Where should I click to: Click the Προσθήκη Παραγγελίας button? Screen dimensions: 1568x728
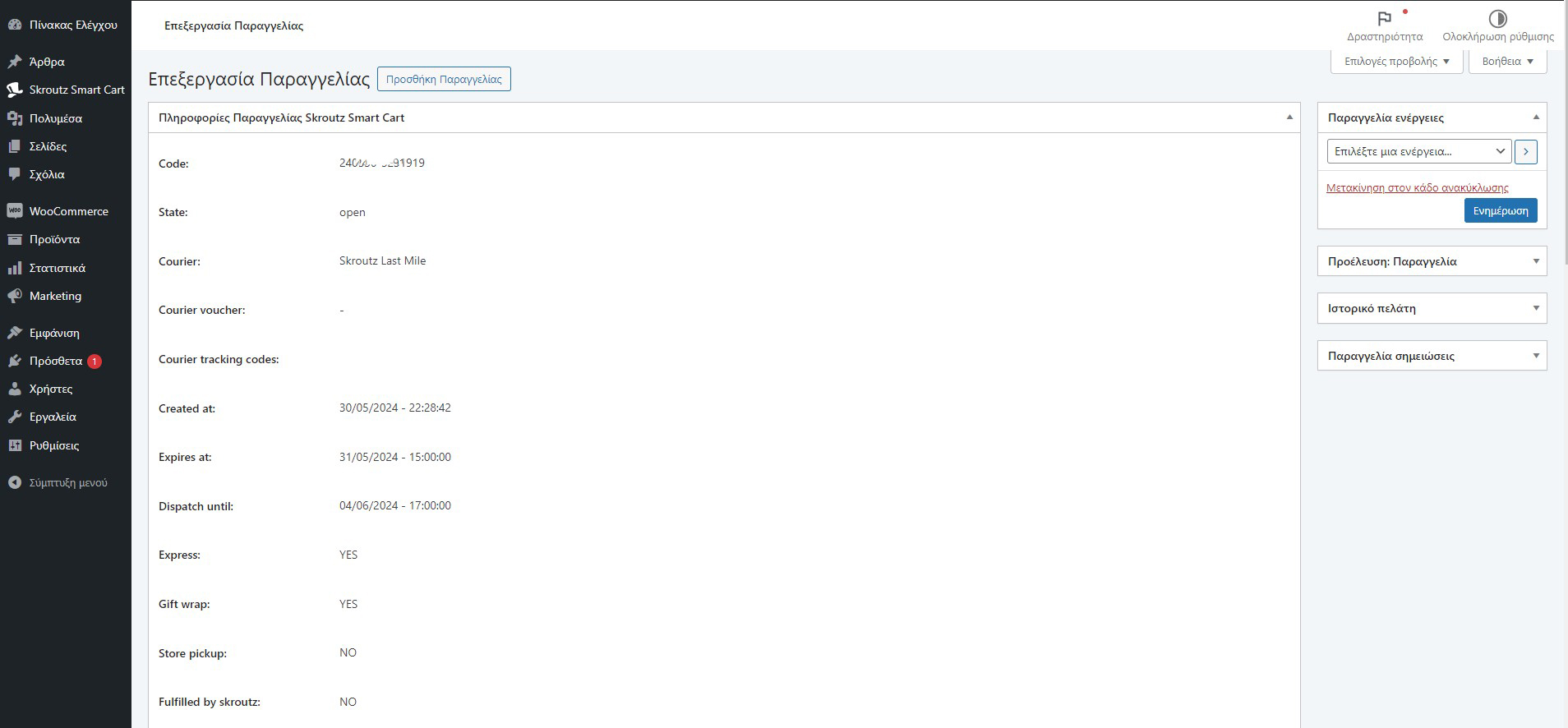(444, 80)
